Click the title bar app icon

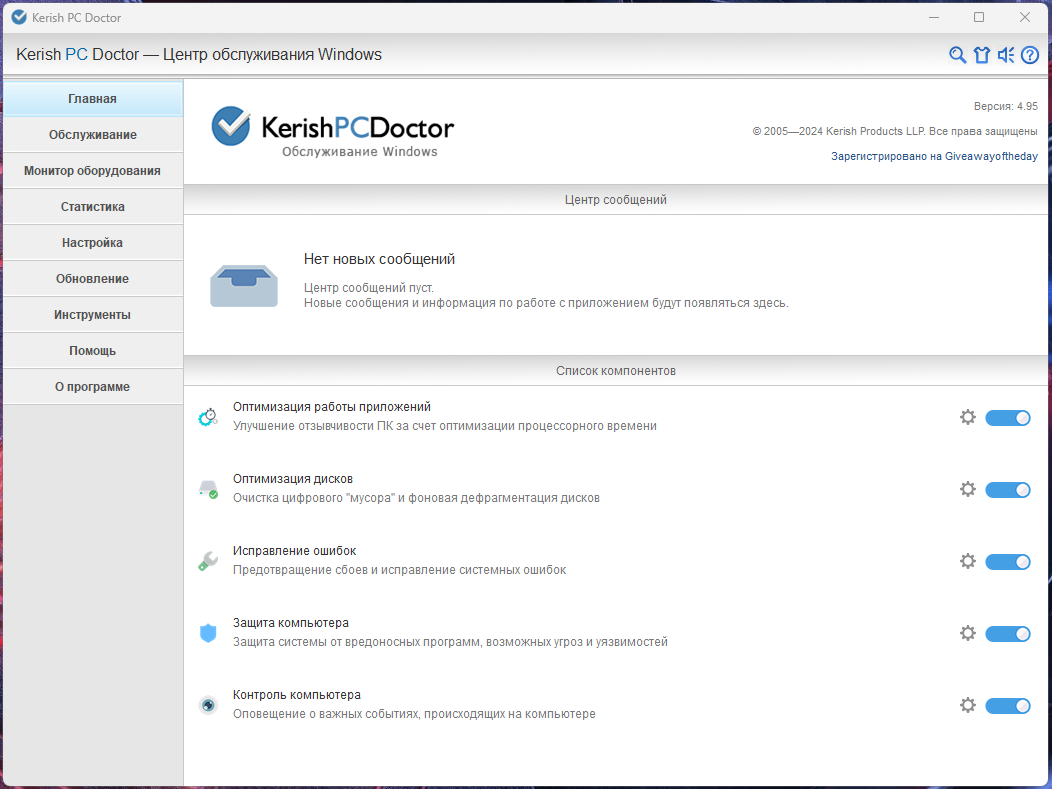tap(19, 17)
